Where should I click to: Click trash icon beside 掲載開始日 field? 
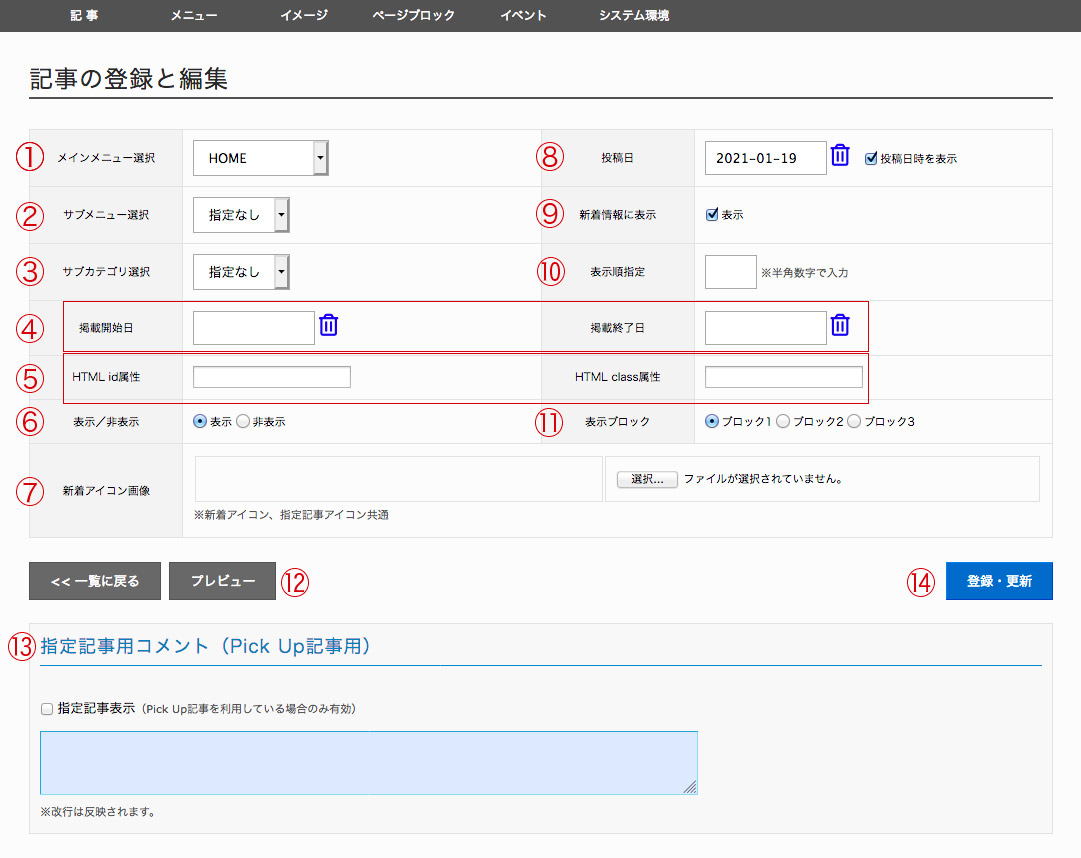329,326
